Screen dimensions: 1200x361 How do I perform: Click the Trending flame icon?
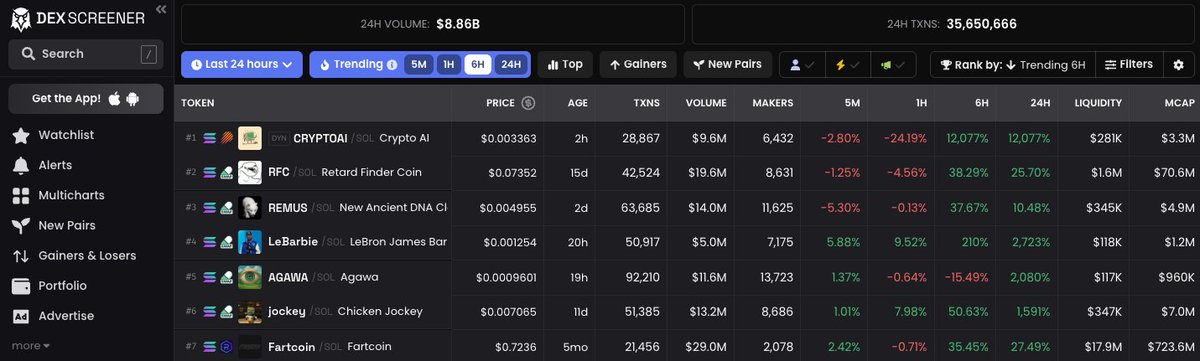(324, 64)
